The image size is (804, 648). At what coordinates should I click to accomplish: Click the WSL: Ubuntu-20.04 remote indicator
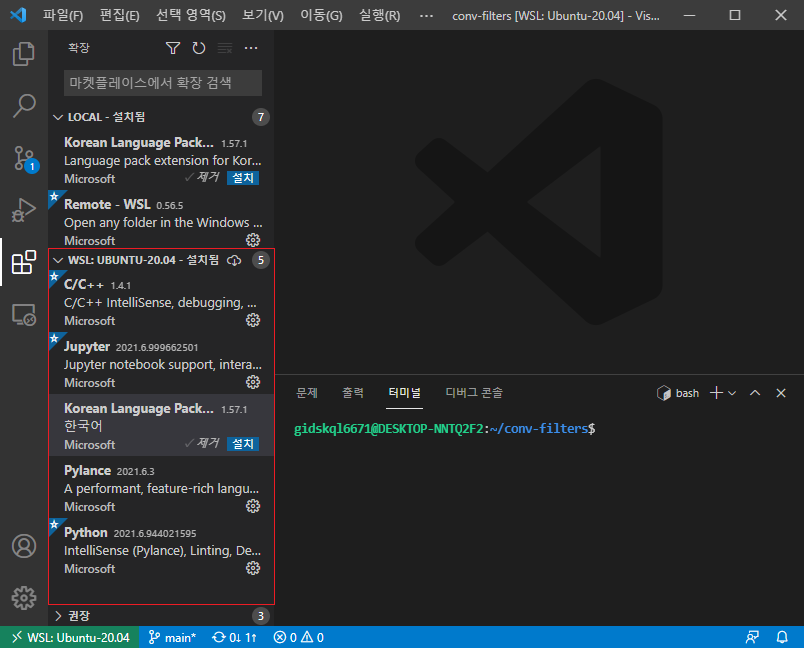tap(69, 636)
